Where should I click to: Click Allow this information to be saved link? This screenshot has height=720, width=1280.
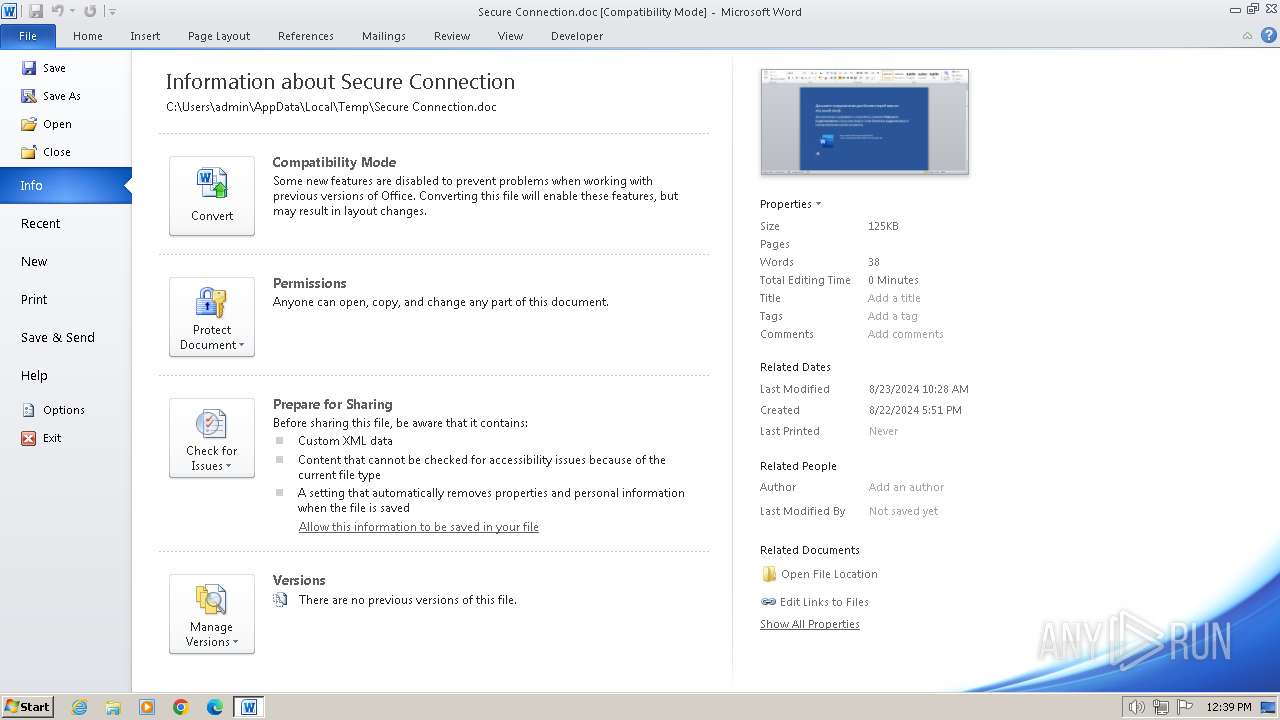pos(418,527)
